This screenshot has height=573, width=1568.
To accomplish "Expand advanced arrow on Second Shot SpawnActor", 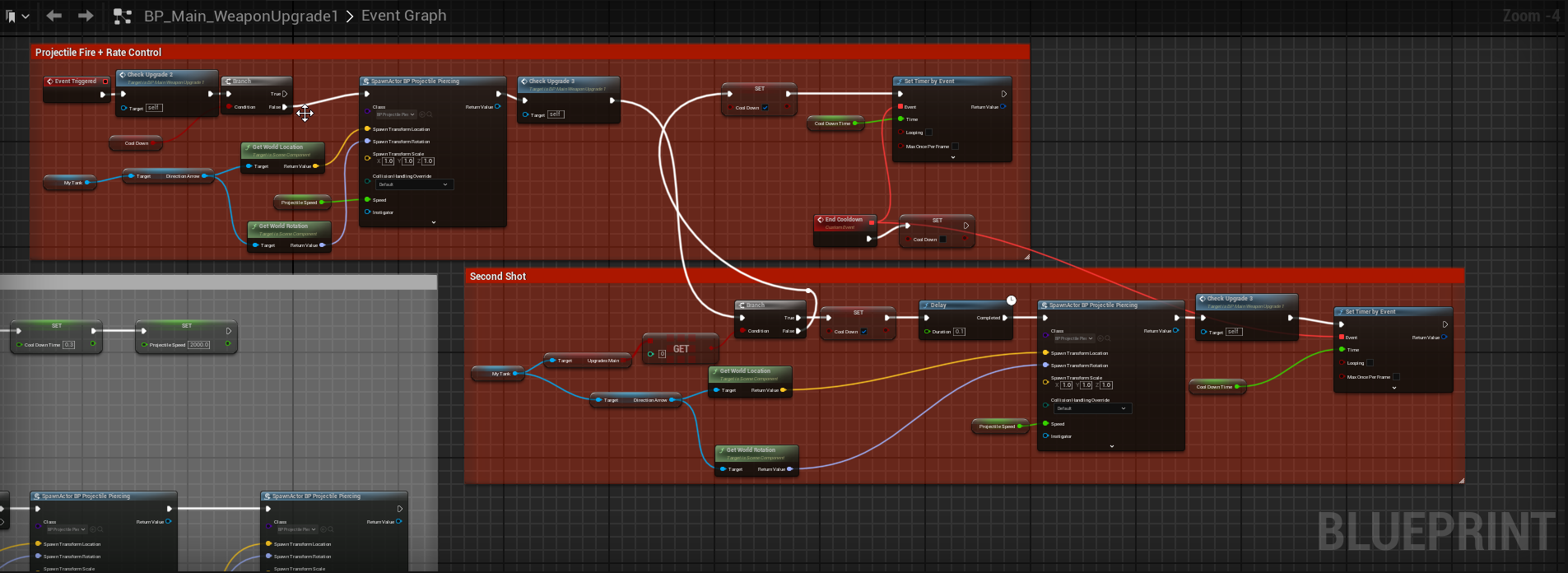I will 1112,446.
